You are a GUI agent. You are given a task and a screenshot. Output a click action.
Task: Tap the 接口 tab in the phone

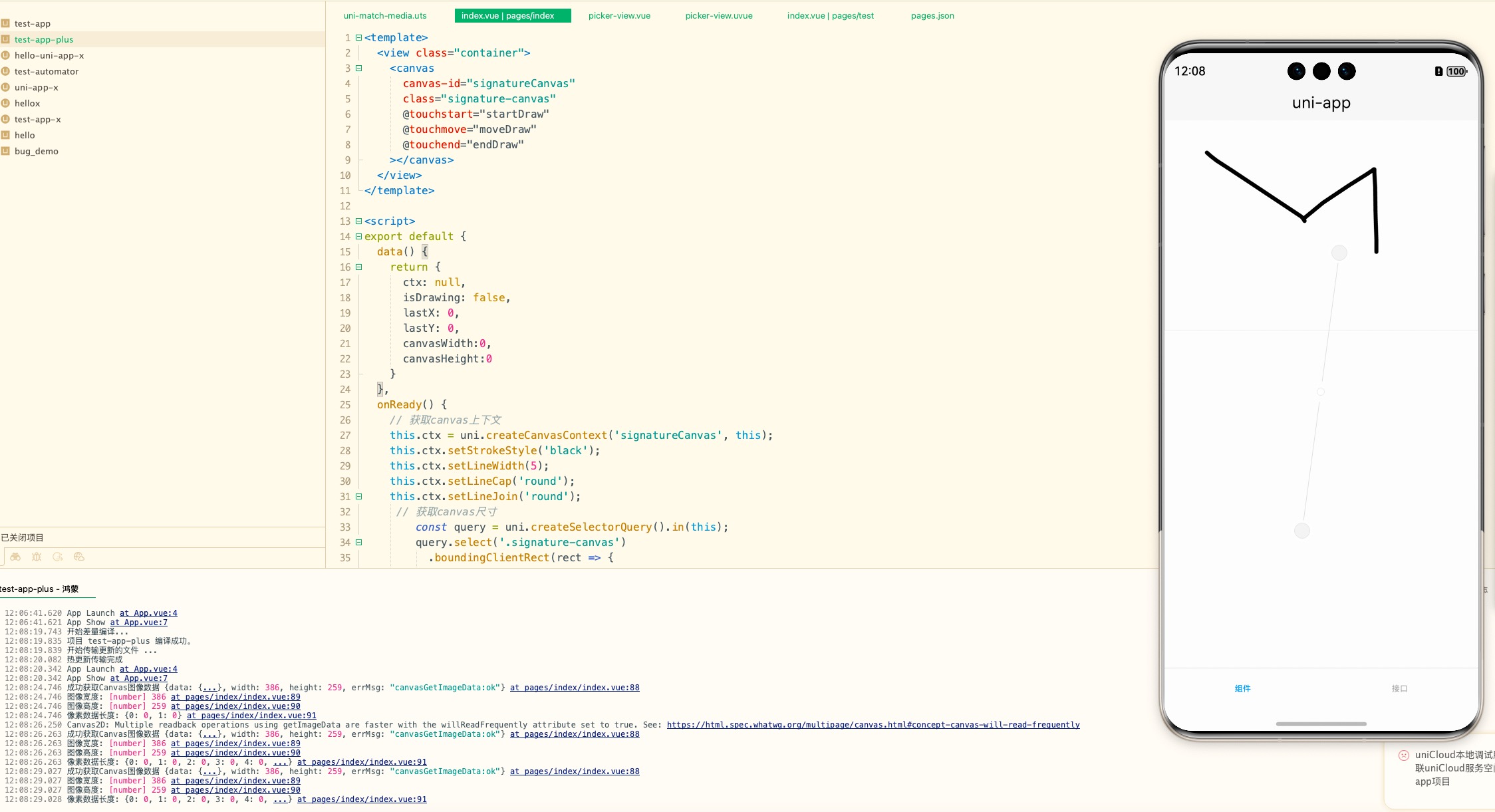(1399, 688)
